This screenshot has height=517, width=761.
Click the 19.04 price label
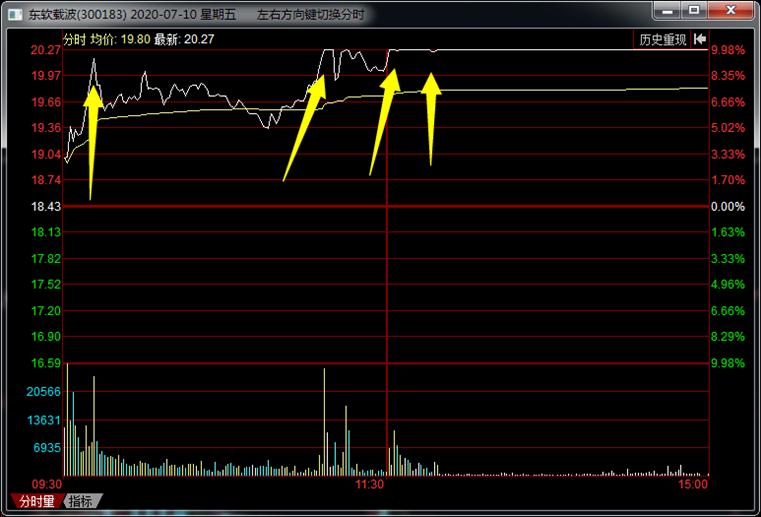coord(46,154)
